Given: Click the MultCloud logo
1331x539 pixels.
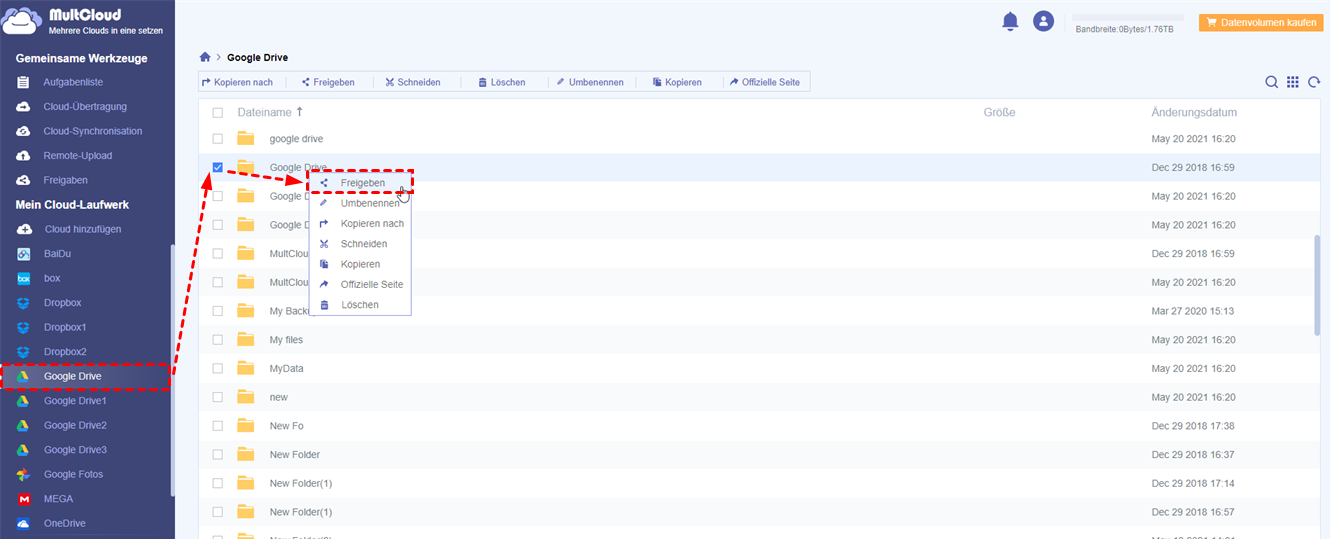Looking at the screenshot, I should tap(84, 23).
